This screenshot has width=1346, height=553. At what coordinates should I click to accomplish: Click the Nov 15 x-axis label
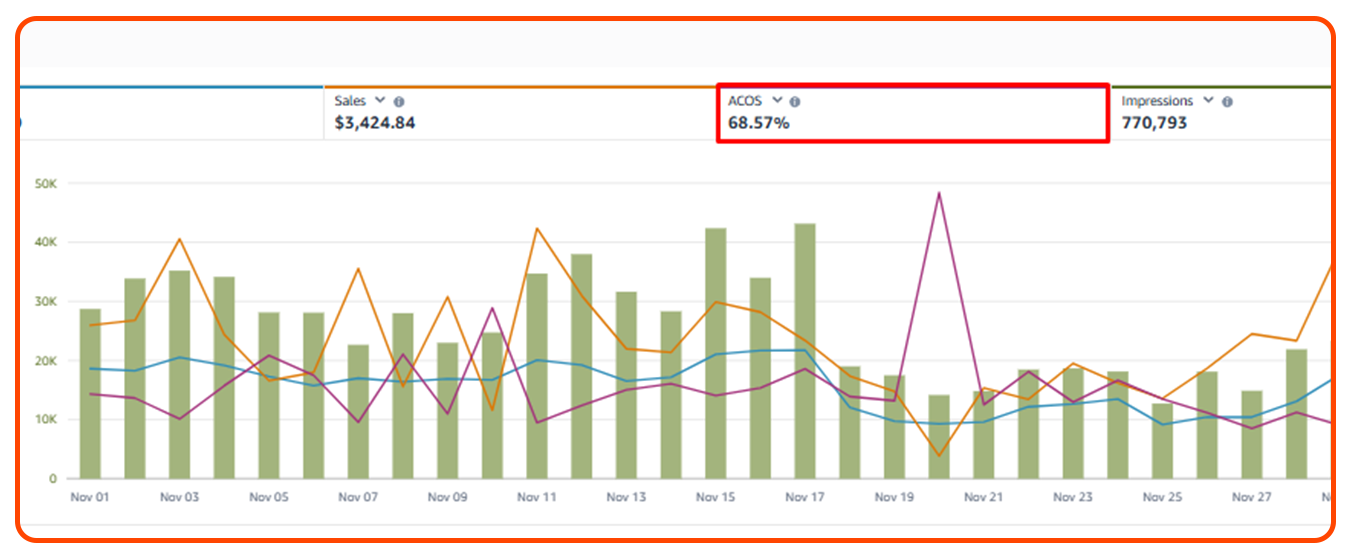click(716, 496)
